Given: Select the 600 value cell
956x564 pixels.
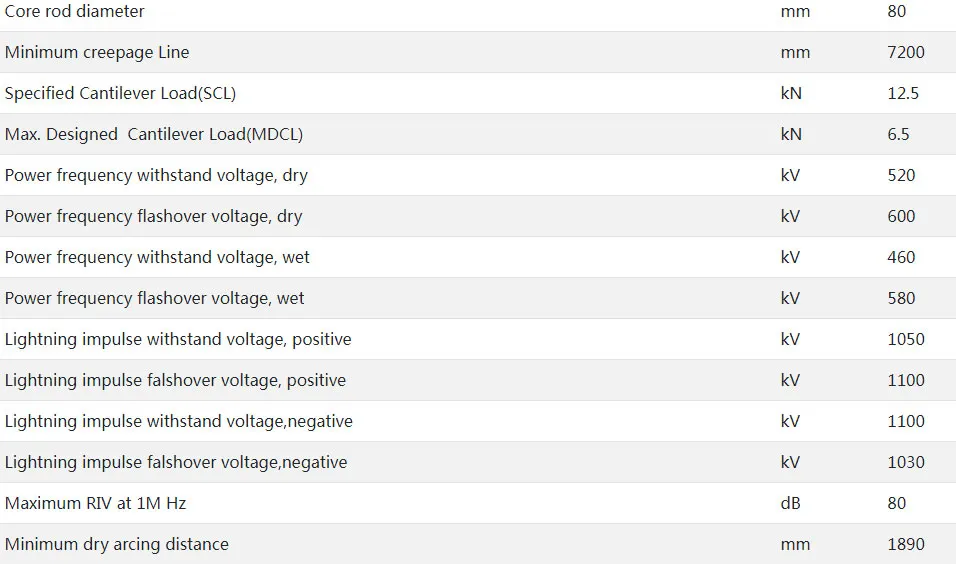Looking at the screenshot, I should coord(901,217).
